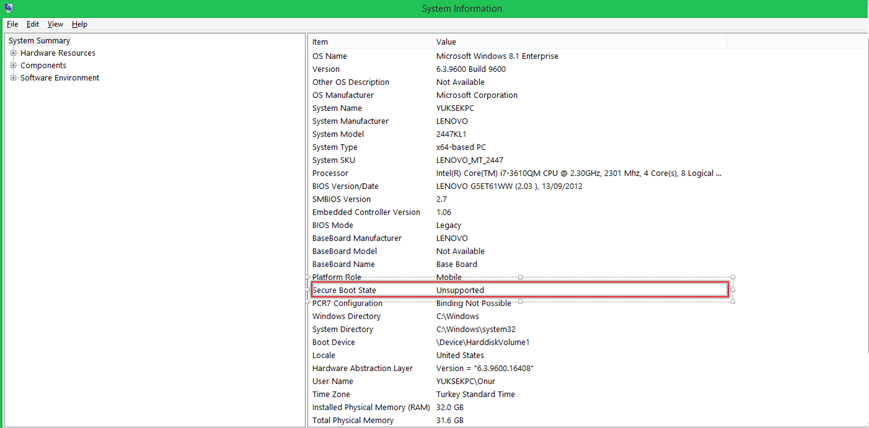Click the Turkey Standard Time value

click(476, 394)
